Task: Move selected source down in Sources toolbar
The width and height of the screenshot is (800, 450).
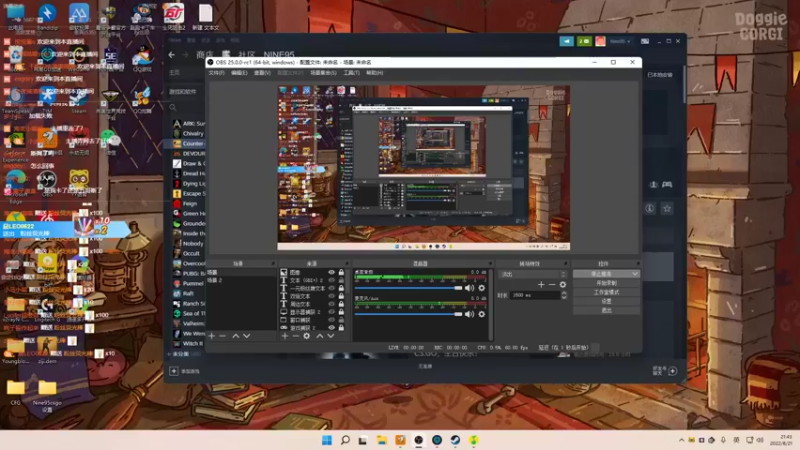Action: click(331, 336)
